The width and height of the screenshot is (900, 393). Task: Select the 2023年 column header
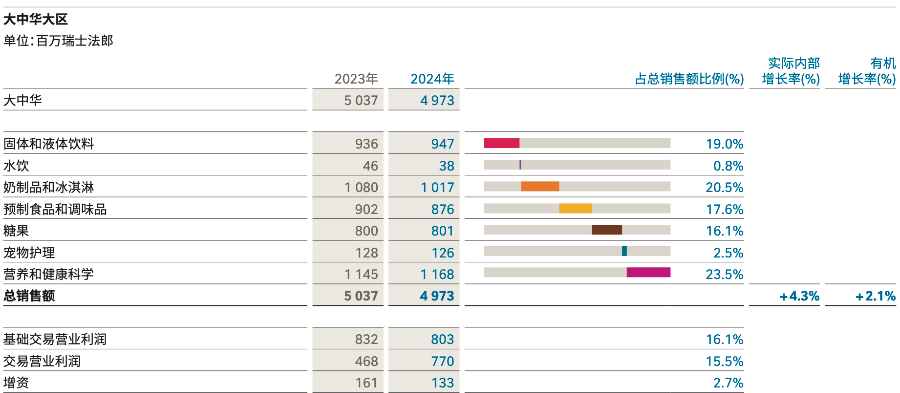point(356,79)
